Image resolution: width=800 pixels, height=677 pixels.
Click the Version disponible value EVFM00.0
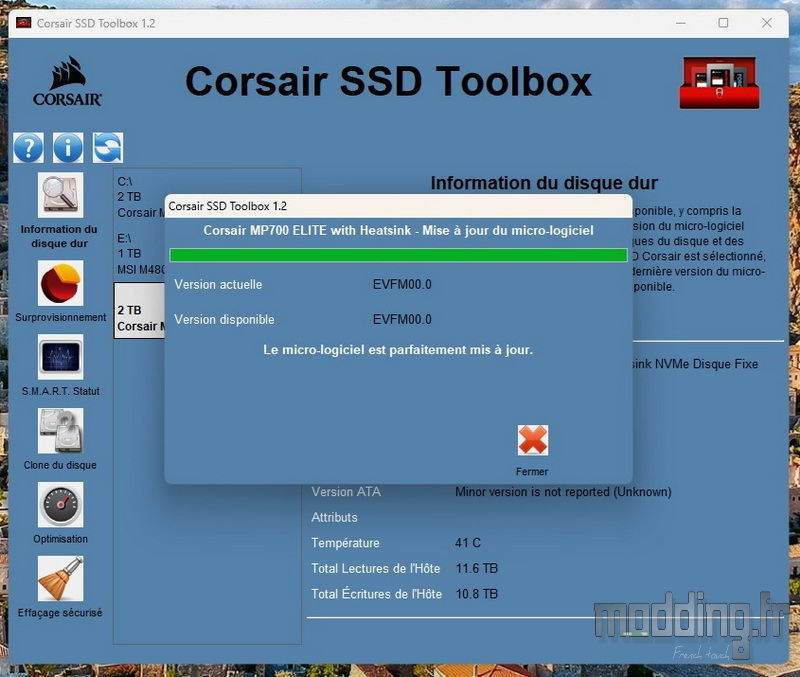click(402, 319)
